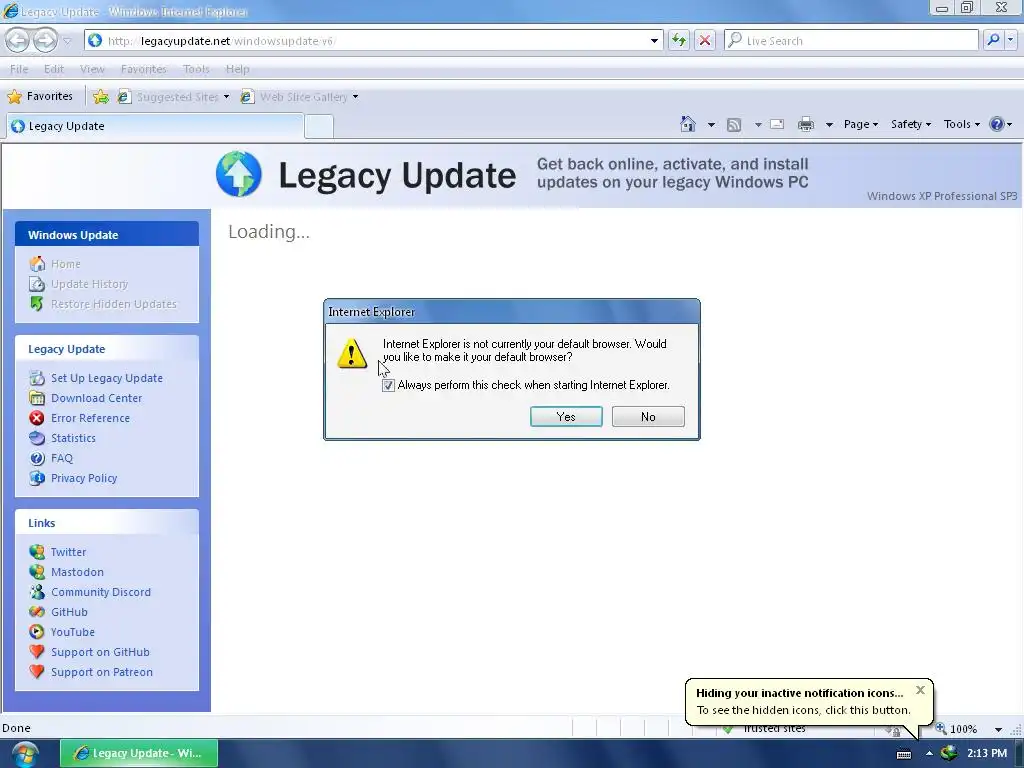Click the Statistics pie icon
Image resolution: width=1024 pixels, height=768 pixels.
(37, 438)
